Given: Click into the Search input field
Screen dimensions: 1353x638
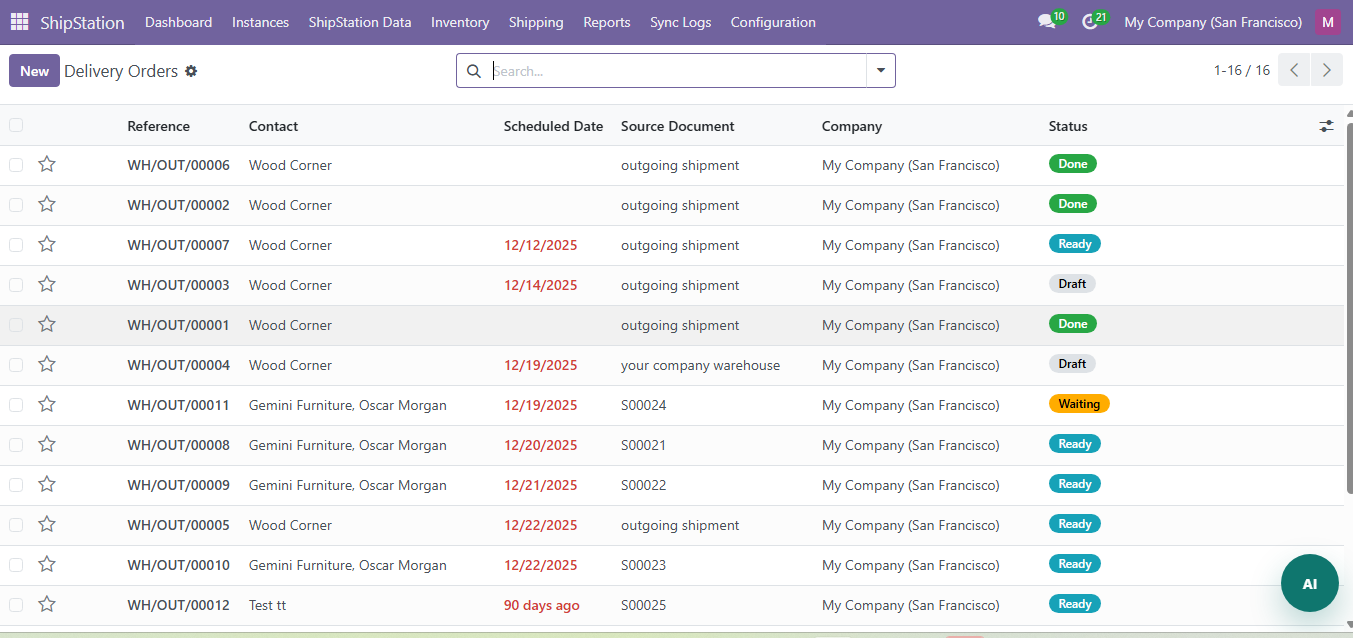Looking at the screenshot, I should coord(675,71).
